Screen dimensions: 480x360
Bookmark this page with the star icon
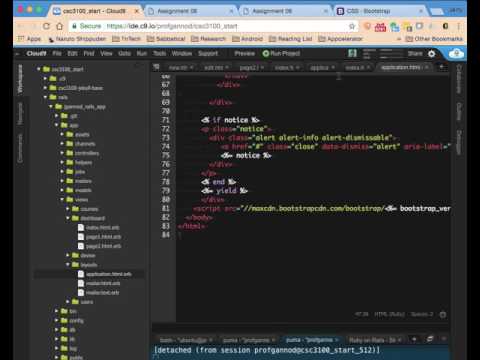352,26
